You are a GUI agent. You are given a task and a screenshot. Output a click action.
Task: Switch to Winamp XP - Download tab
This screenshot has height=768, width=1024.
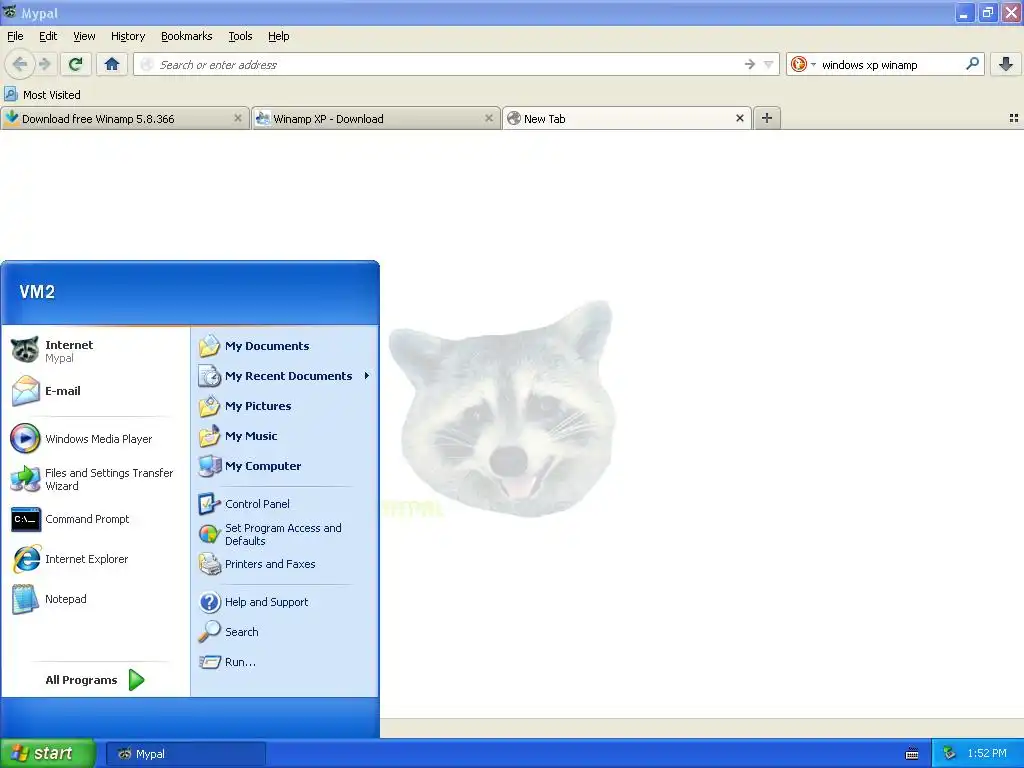[376, 118]
